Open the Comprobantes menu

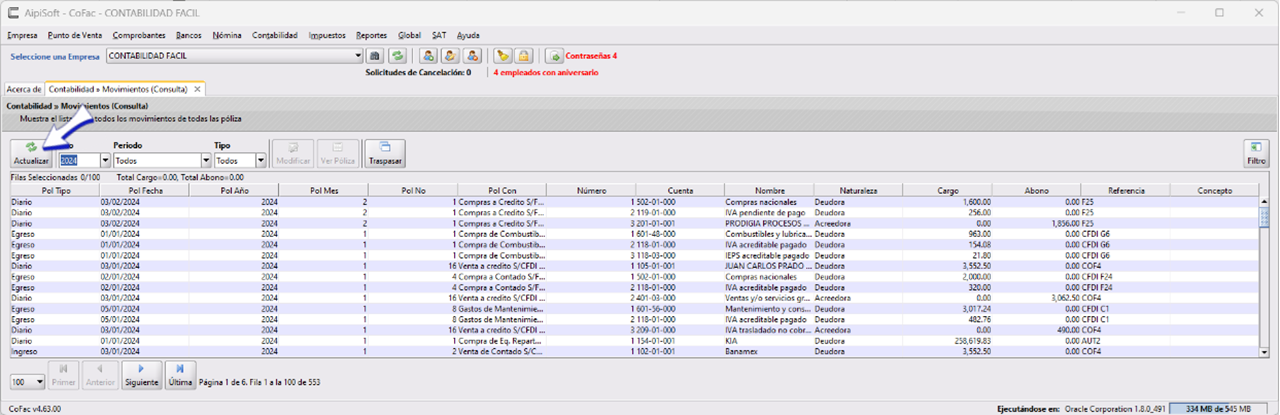pos(139,35)
